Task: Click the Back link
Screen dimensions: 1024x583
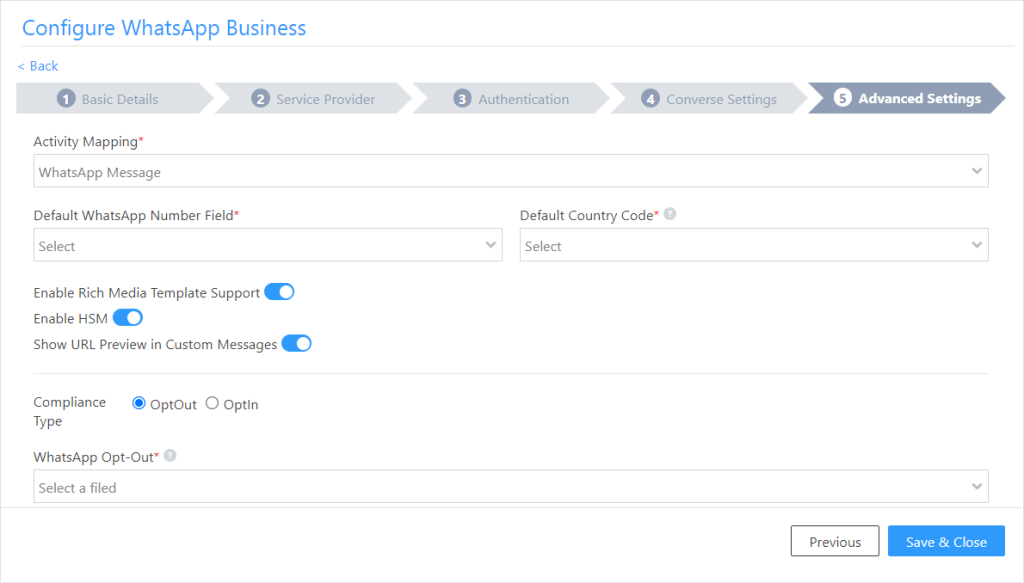Action: [39, 66]
